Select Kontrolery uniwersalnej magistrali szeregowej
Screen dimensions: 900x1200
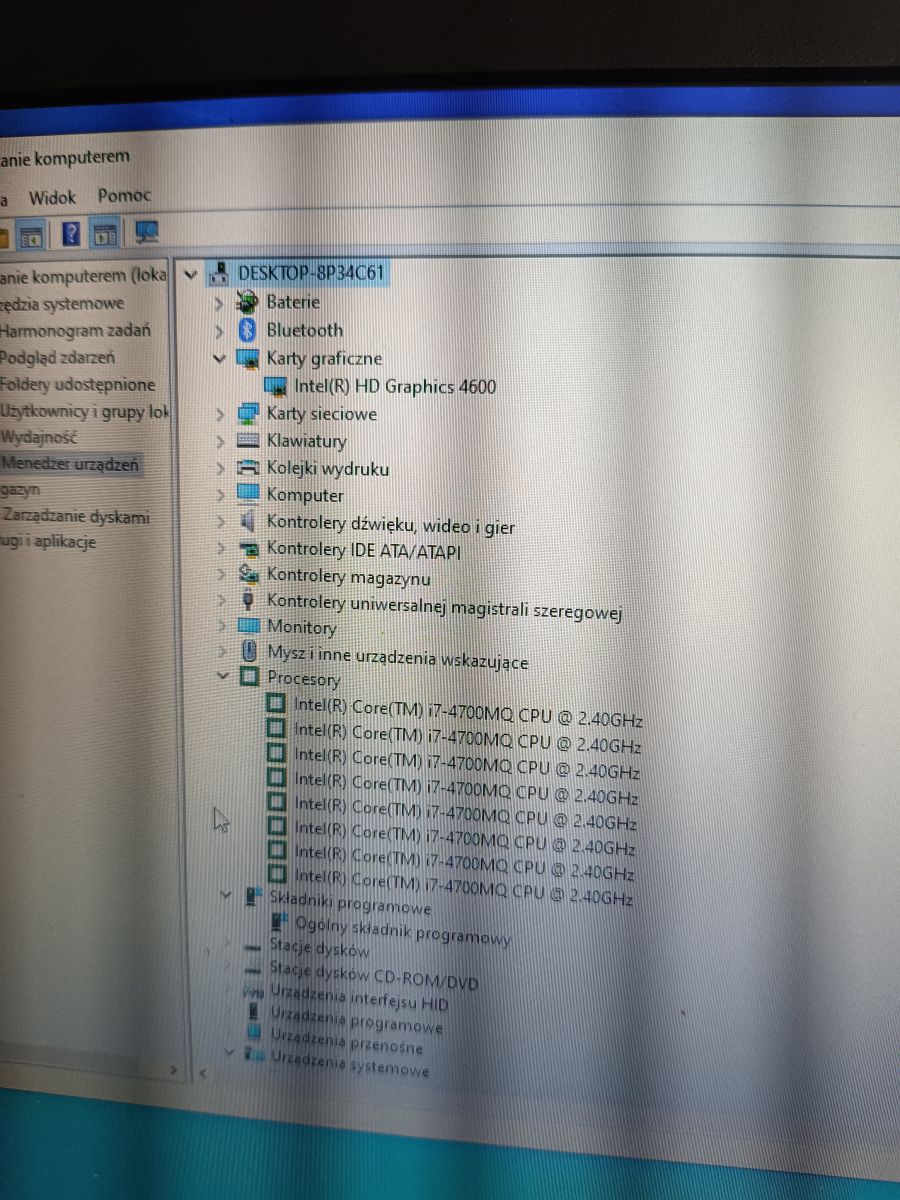[445, 607]
